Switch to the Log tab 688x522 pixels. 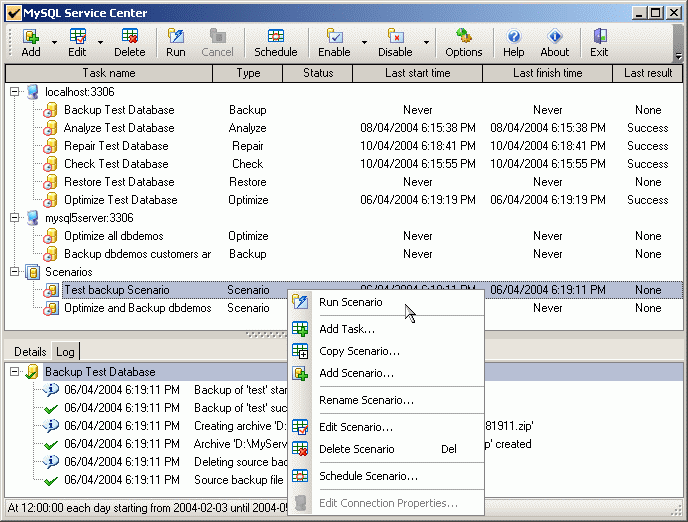(65, 352)
